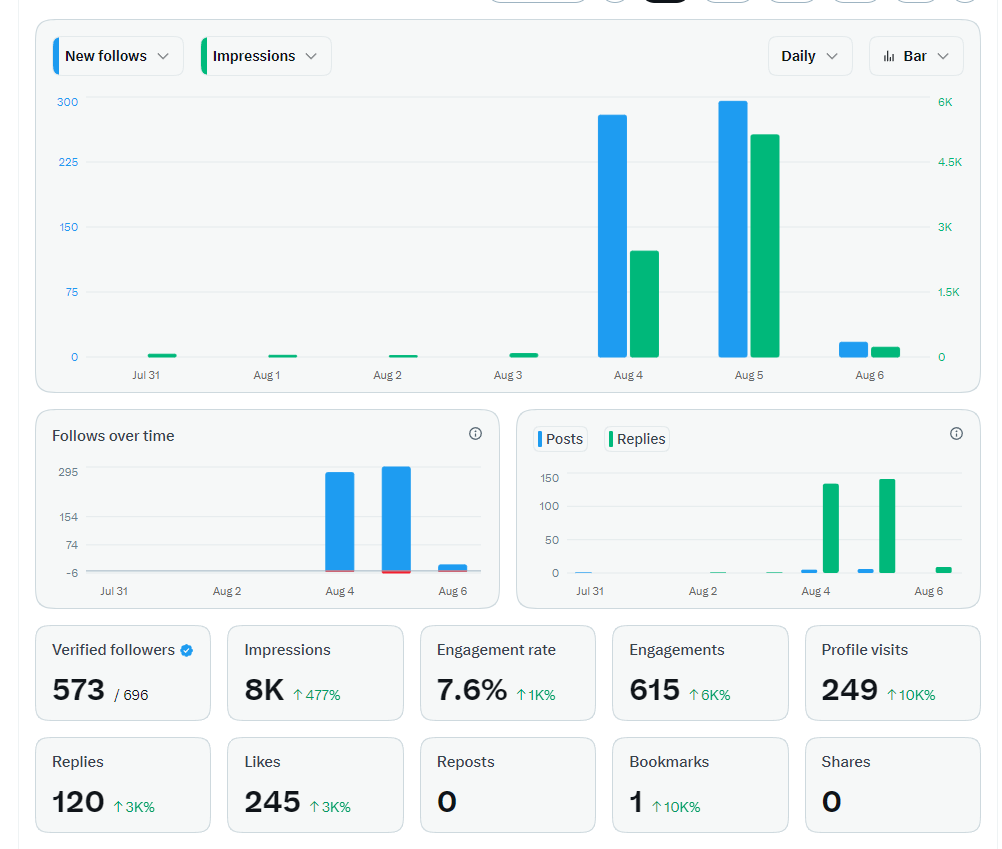
Task: Select the Shares 0 card
Action: [892, 785]
